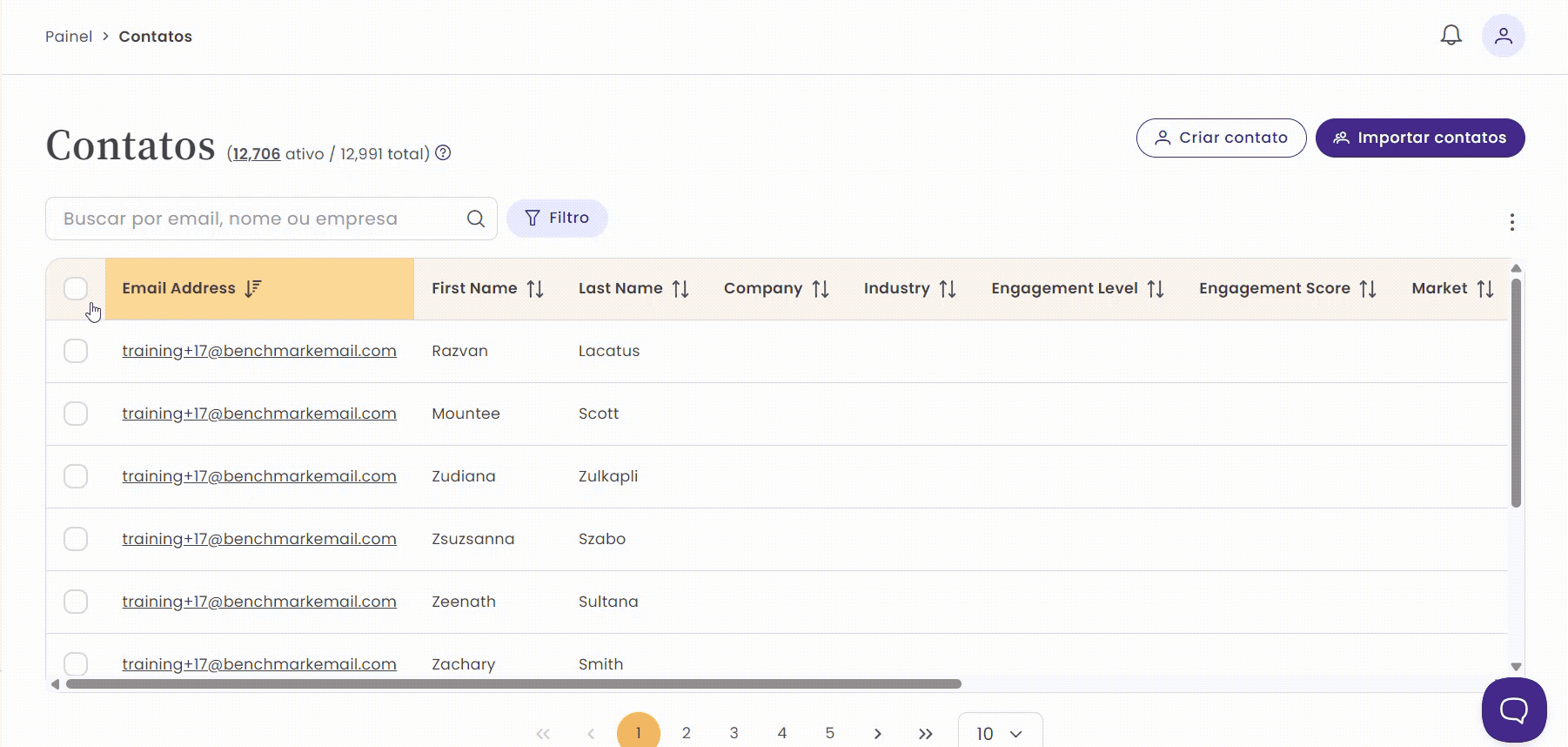Open the rows-per-page dropdown showing 10

pos(1000,732)
